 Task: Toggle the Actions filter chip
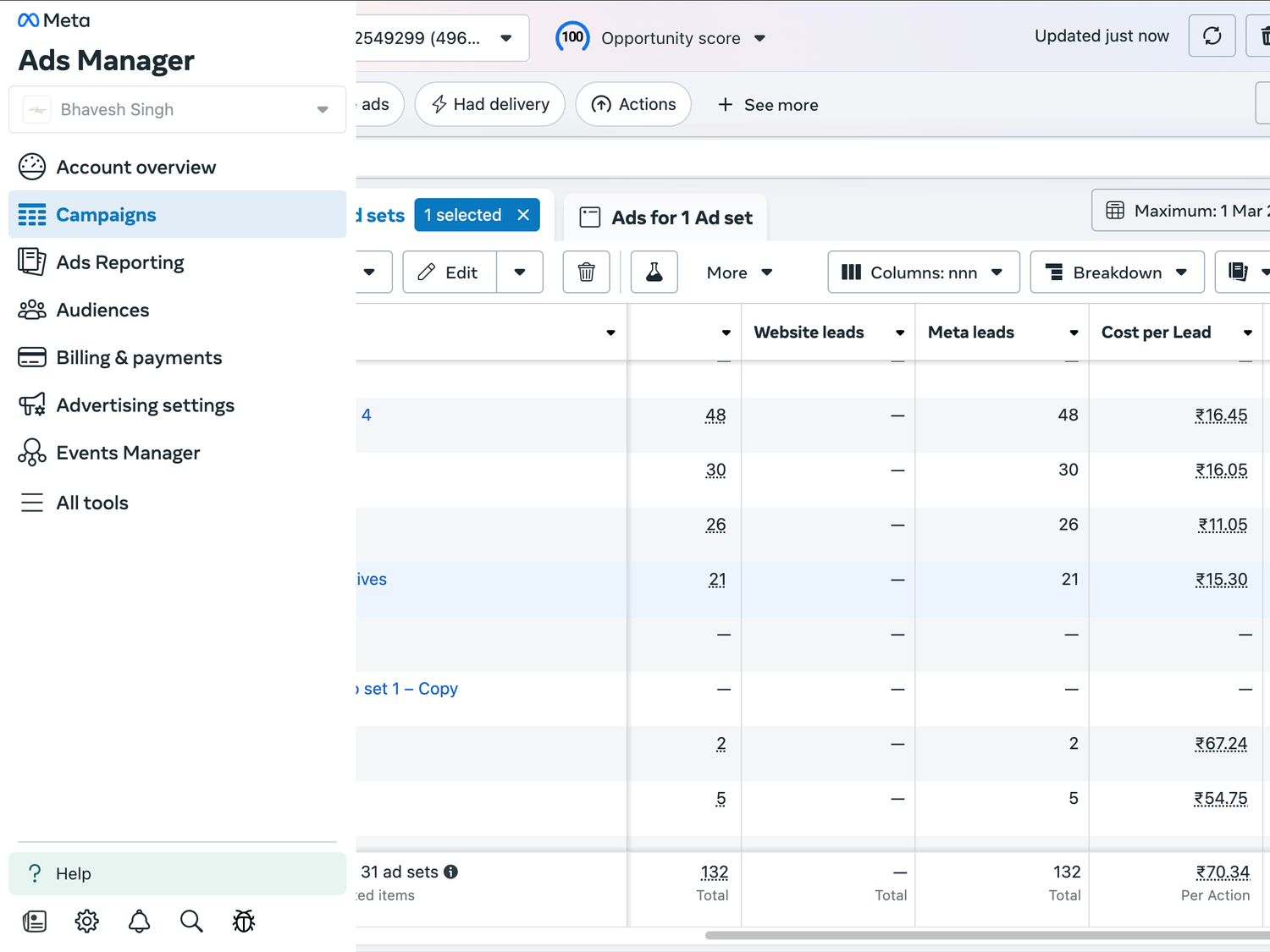[x=633, y=105]
